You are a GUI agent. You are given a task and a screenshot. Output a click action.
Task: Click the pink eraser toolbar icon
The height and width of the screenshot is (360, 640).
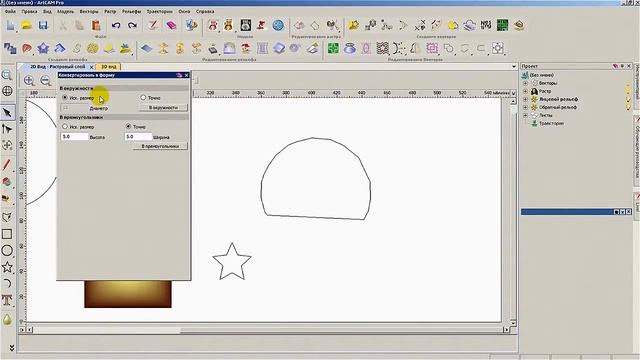pos(171,25)
